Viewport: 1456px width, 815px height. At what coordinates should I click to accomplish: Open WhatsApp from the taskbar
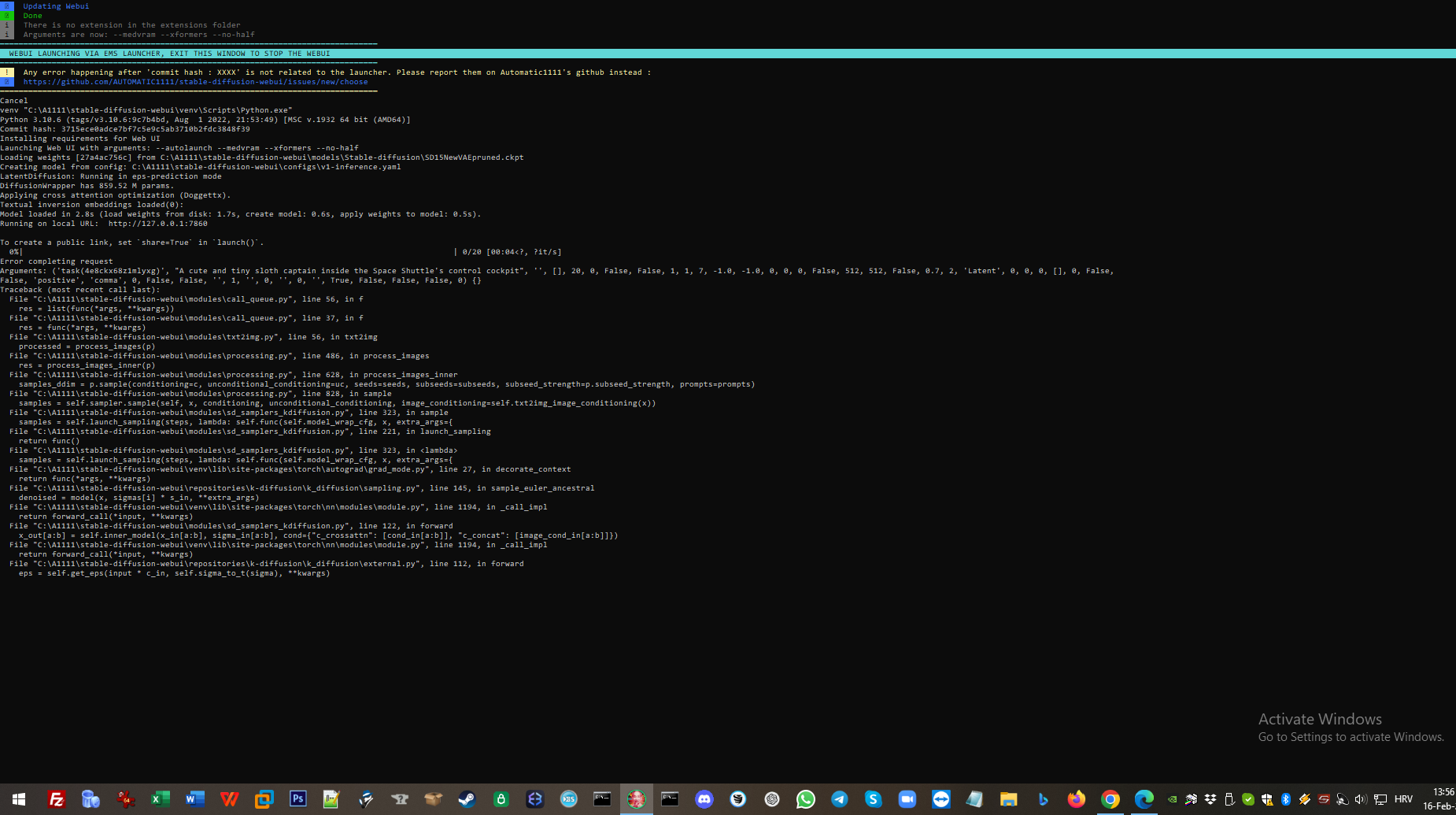tap(806, 799)
